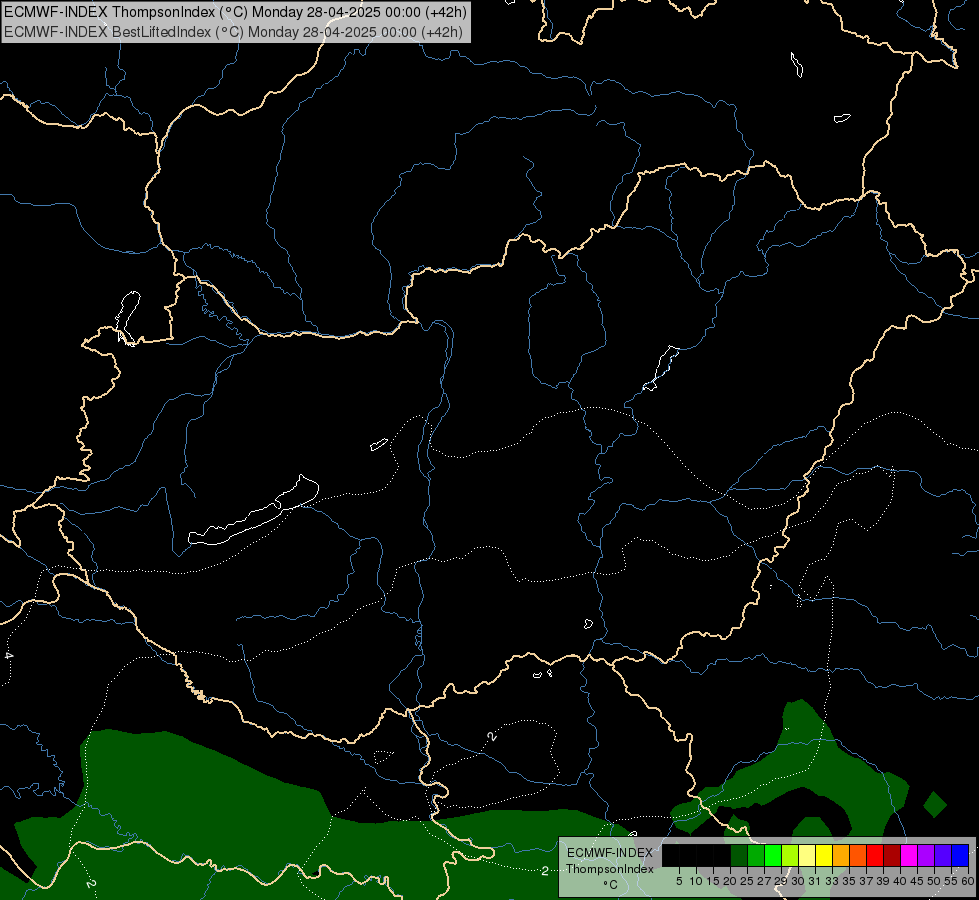
Task: Click the magenta 40–45 legend swatch
Action: 908,855
